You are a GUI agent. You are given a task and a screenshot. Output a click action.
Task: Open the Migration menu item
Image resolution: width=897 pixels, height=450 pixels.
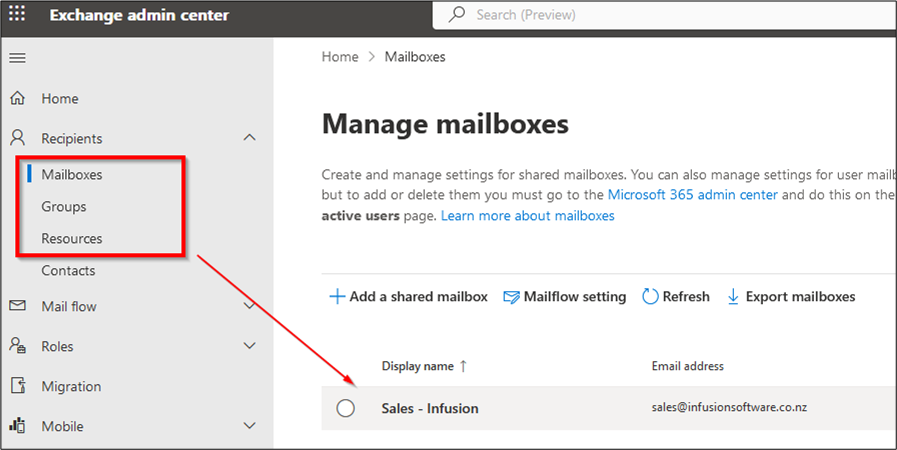coord(71,387)
